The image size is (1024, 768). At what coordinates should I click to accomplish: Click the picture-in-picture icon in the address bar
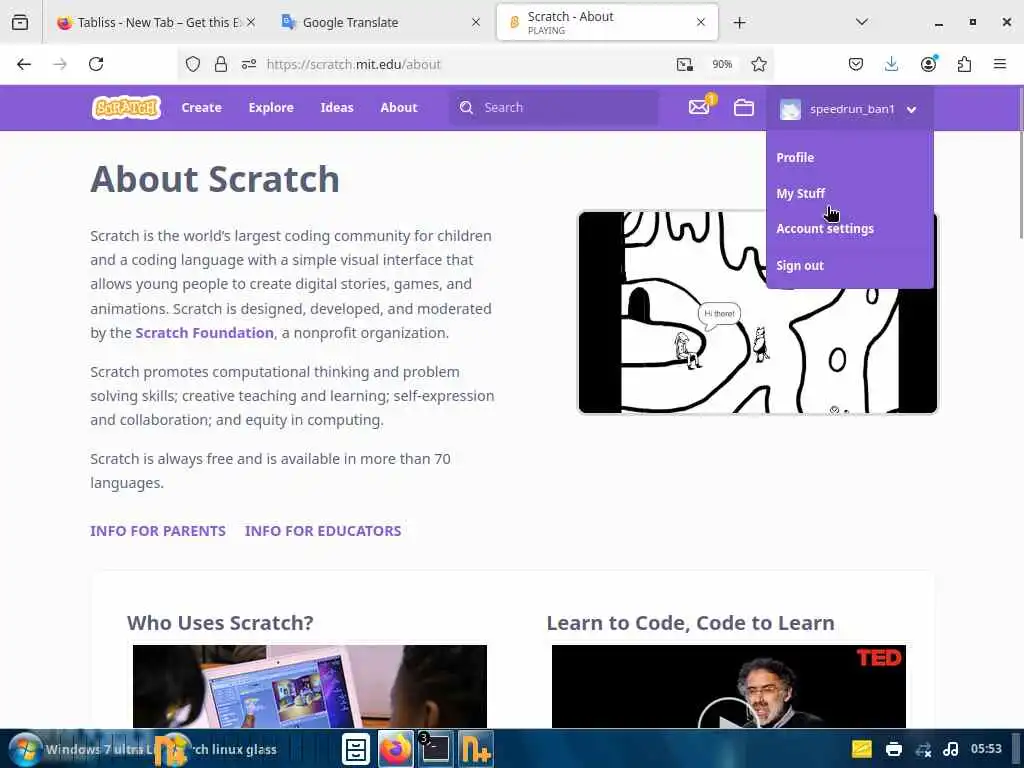(x=684, y=64)
